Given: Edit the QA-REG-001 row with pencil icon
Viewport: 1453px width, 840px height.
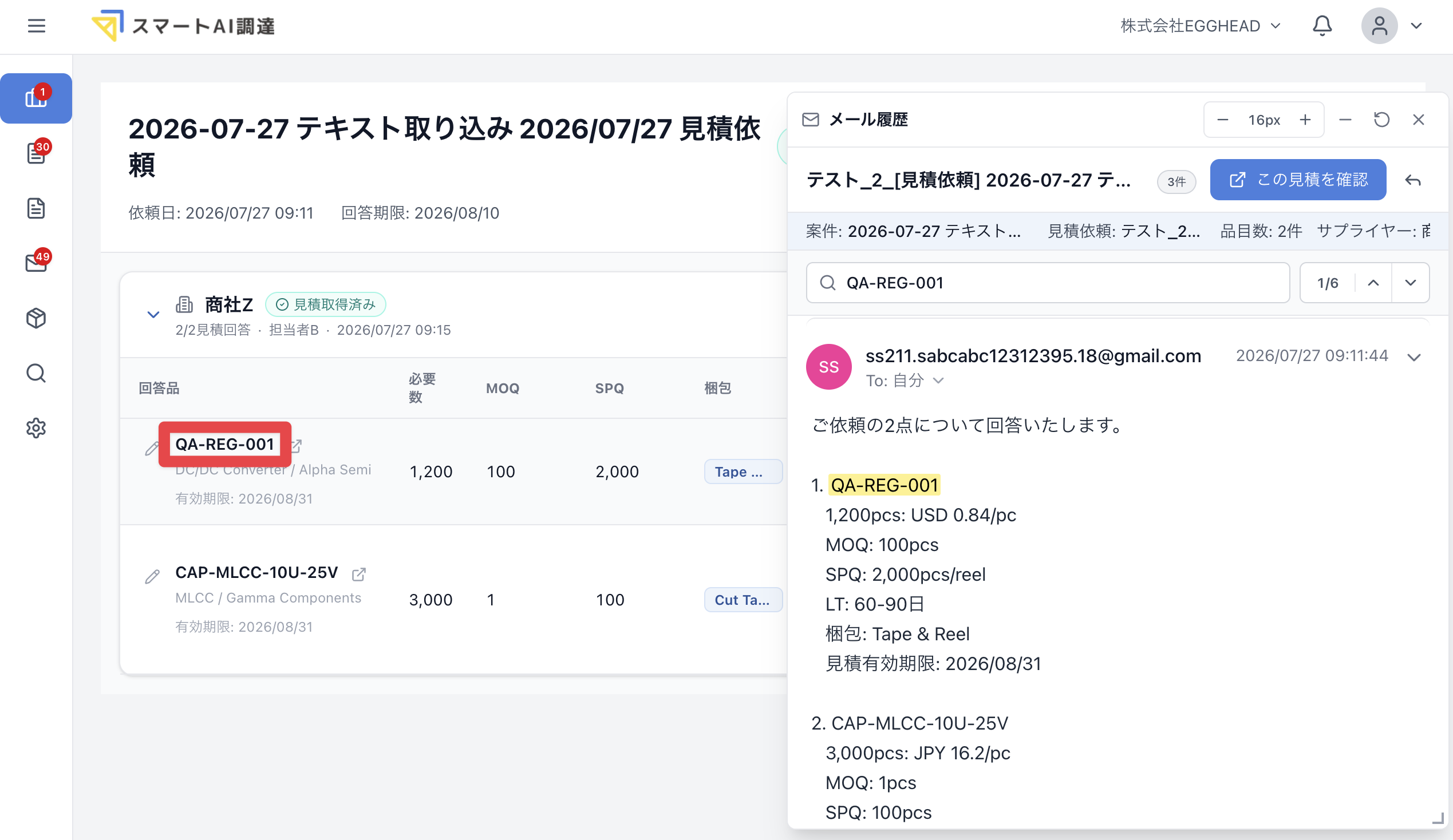Looking at the screenshot, I should point(152,448).
